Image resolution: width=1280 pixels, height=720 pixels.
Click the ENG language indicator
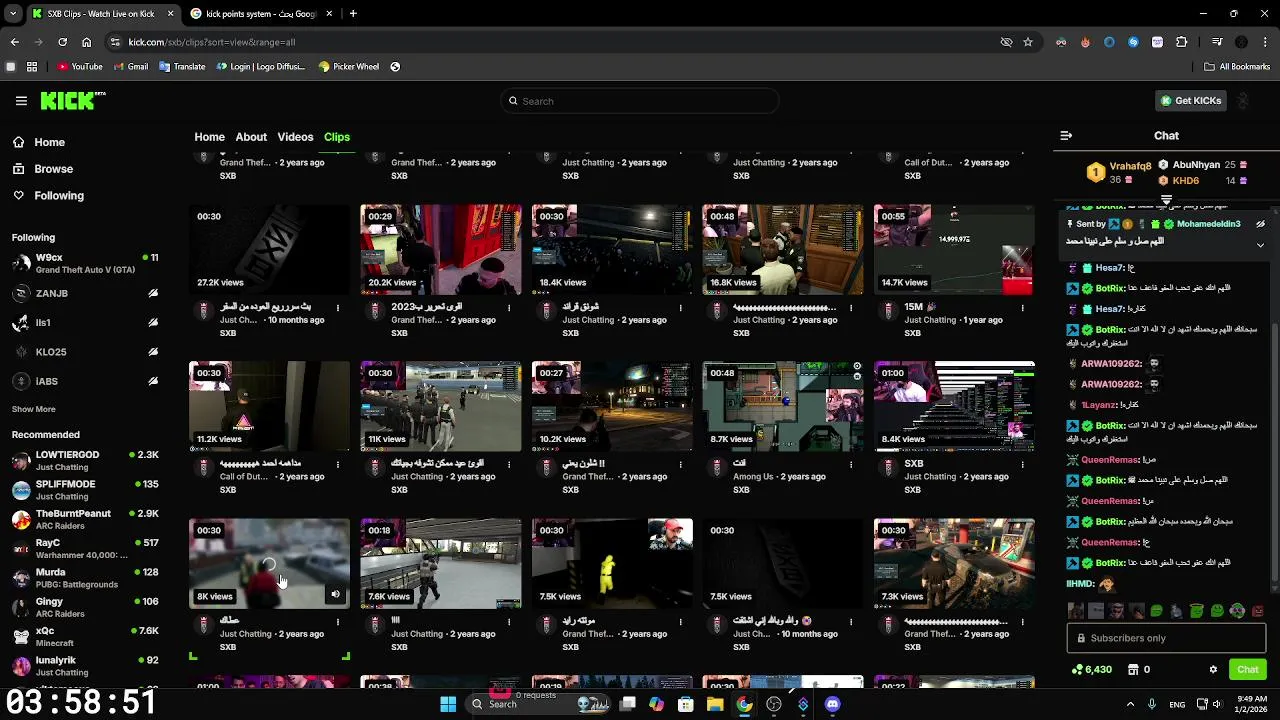pyautogui.click(x=1177, y=704)
